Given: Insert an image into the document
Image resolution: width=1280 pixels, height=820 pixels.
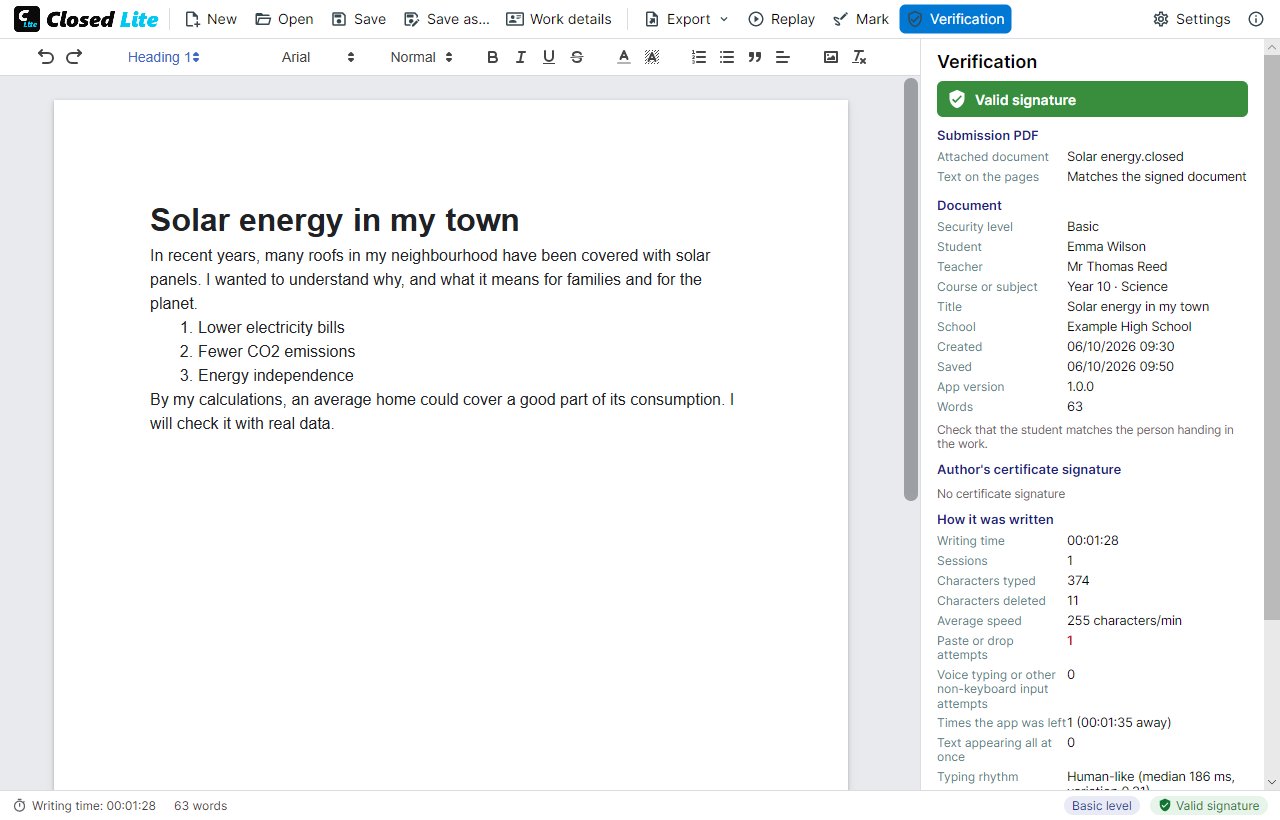Looking at the screenshot, I should 831,57.
